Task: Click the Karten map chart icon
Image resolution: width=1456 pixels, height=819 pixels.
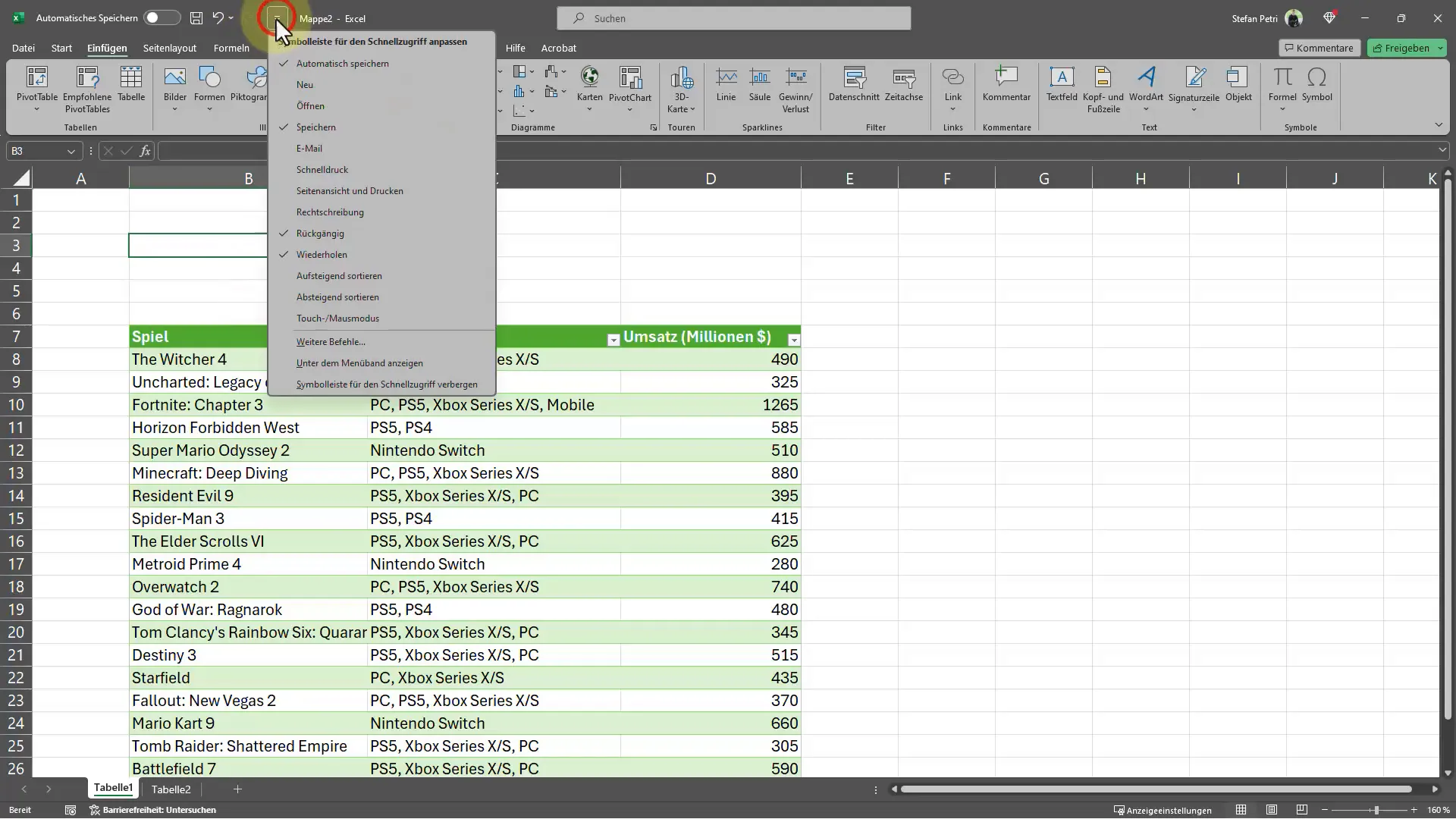Action: (x=589, y=88)
